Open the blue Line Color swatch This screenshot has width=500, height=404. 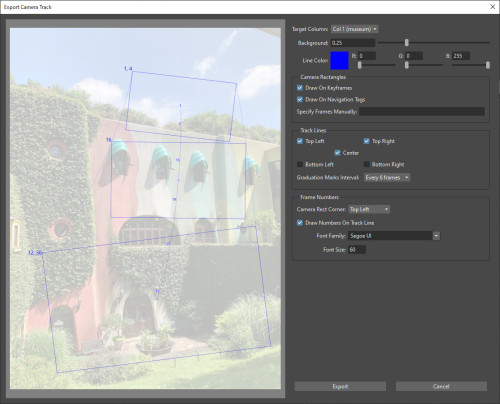339,60
